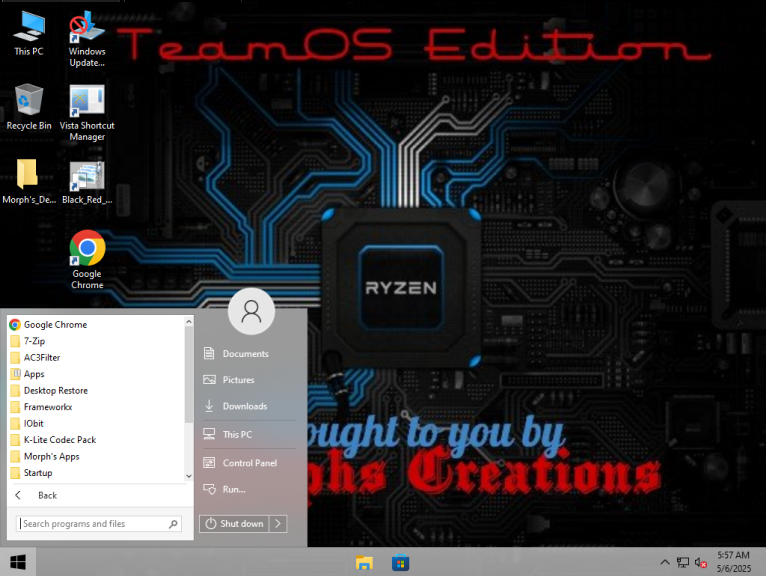This screenshot has width=766, height=576.
Task: Open Documents from the start menu
Action: (x=249, y=354)
